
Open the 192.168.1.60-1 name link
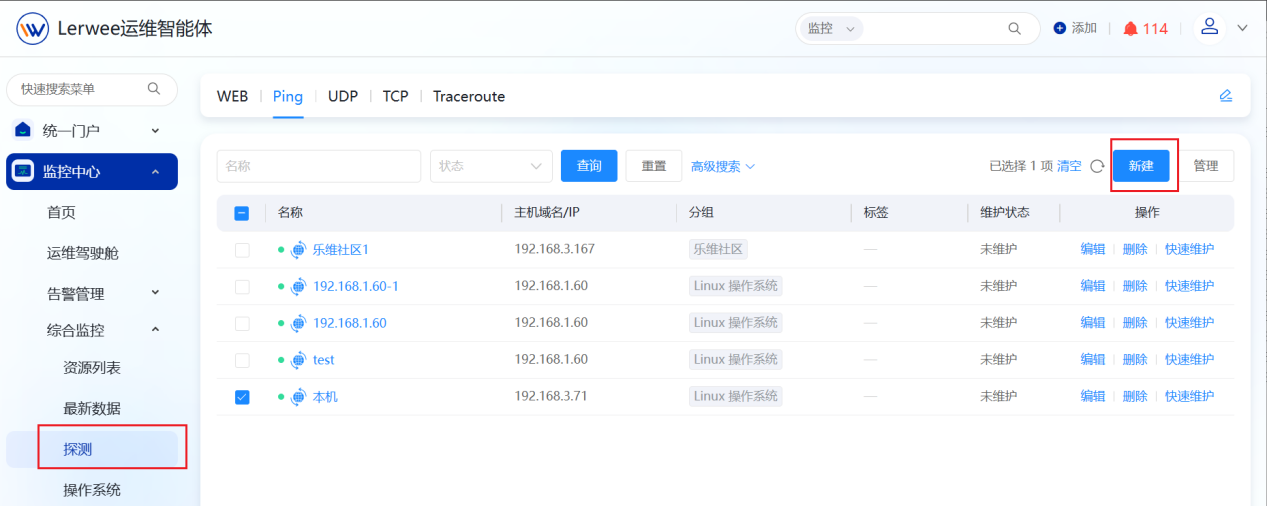coord(356,286)
